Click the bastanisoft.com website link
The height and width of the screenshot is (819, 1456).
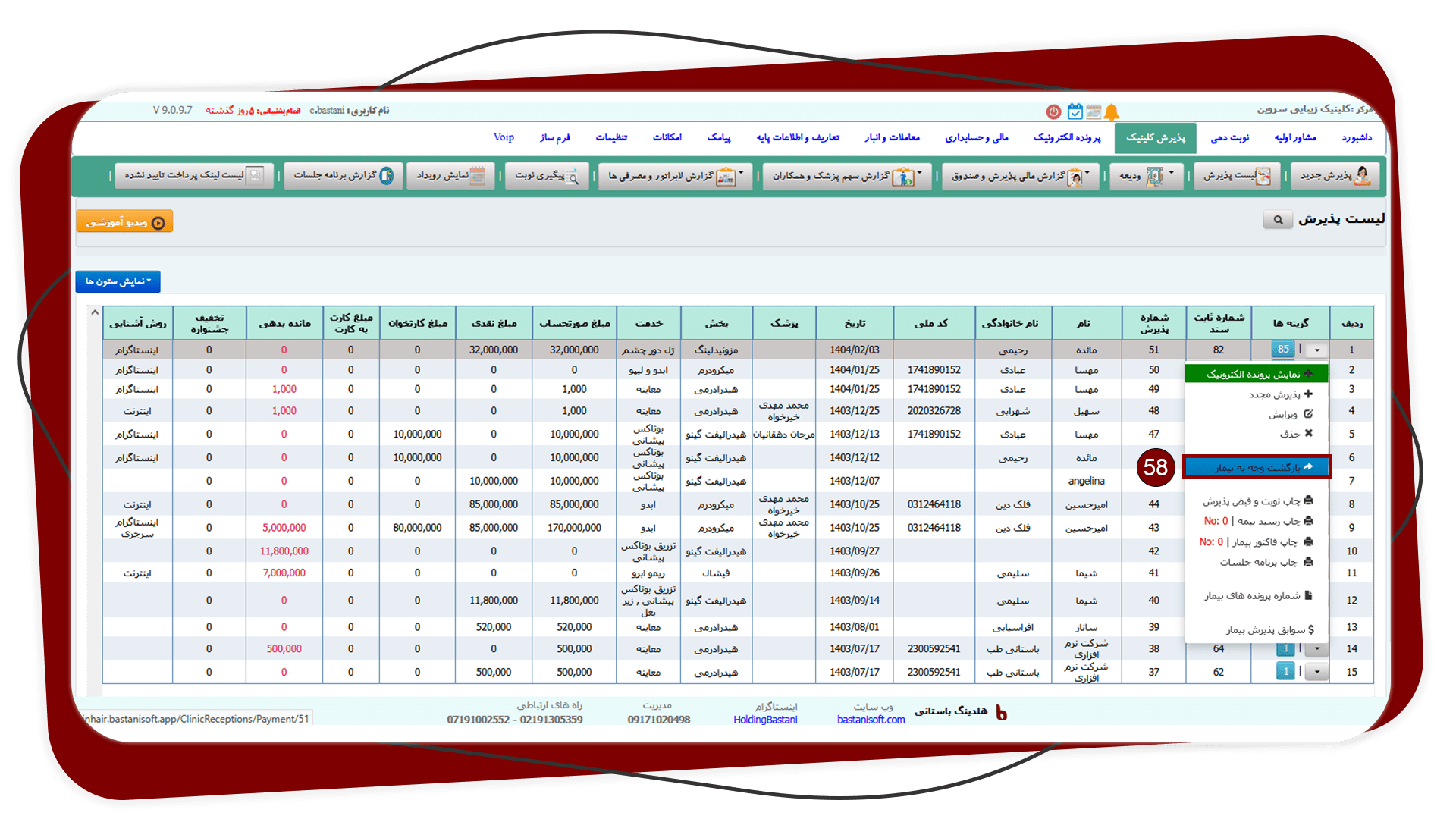871,720
